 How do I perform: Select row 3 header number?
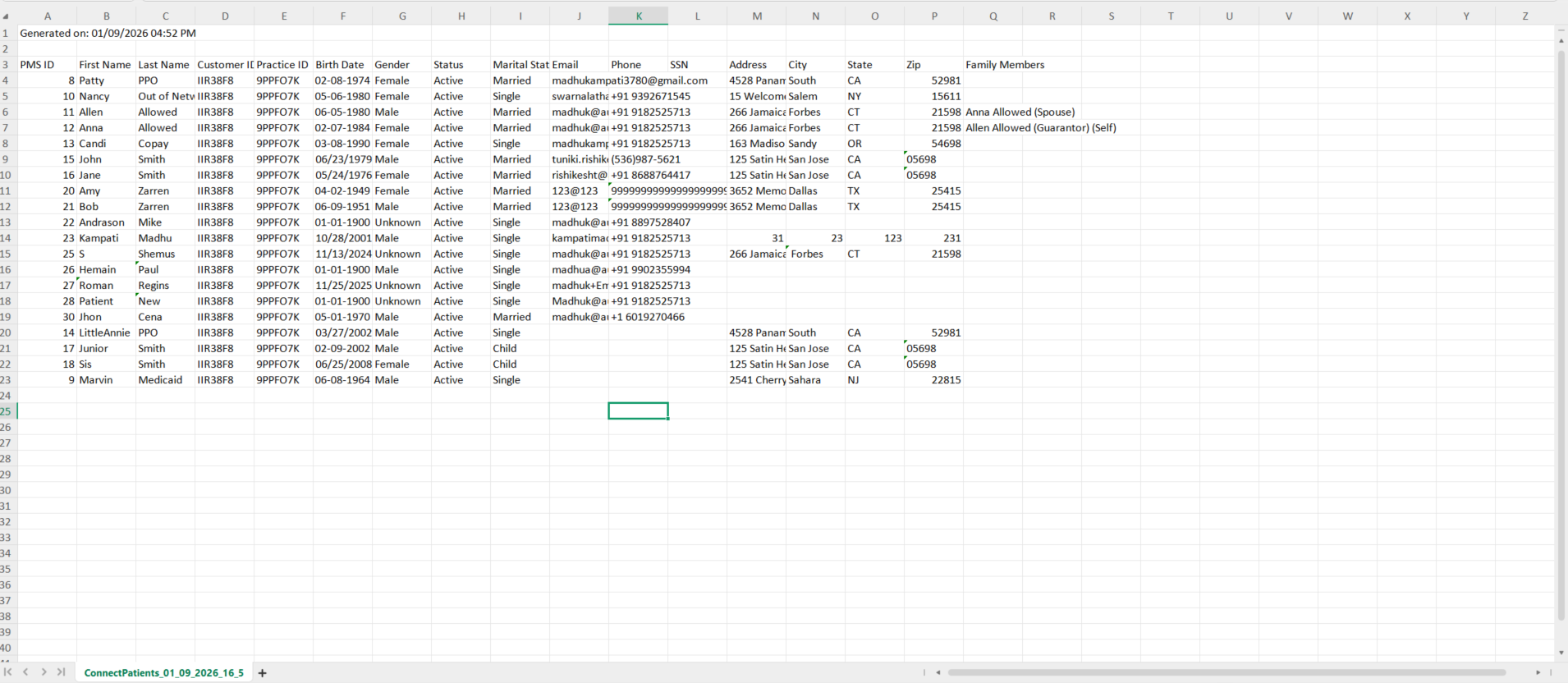6,65
